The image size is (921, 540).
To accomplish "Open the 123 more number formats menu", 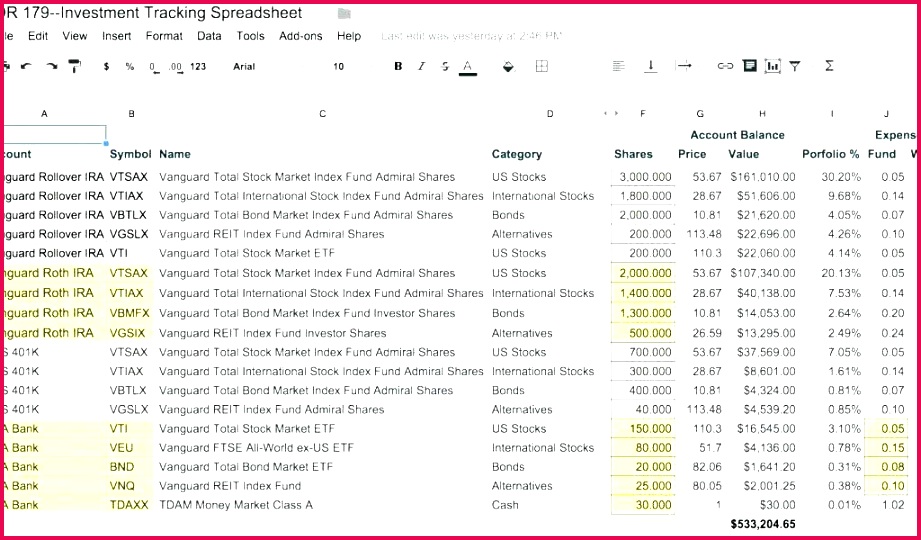I will (x=199, y=66).
